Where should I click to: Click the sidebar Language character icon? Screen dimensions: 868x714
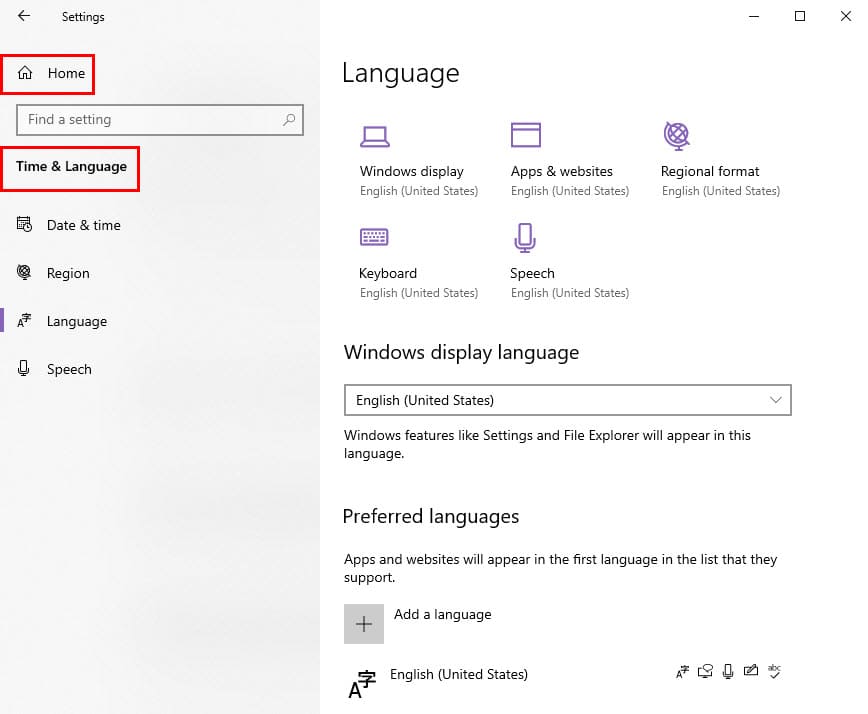pyautogui.click(x=24, y=320)
